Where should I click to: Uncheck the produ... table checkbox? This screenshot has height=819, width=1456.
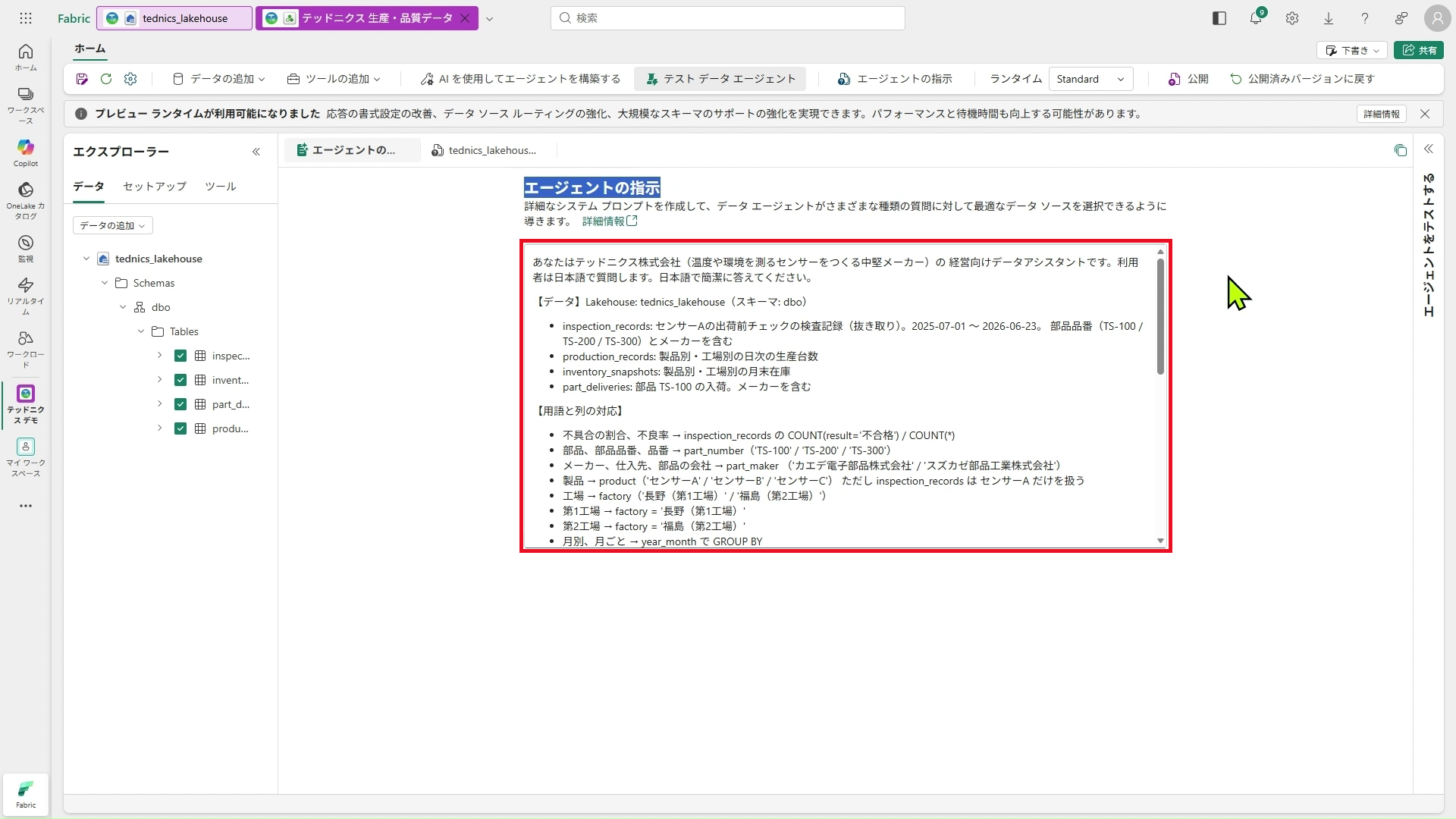tap(180, 428)
